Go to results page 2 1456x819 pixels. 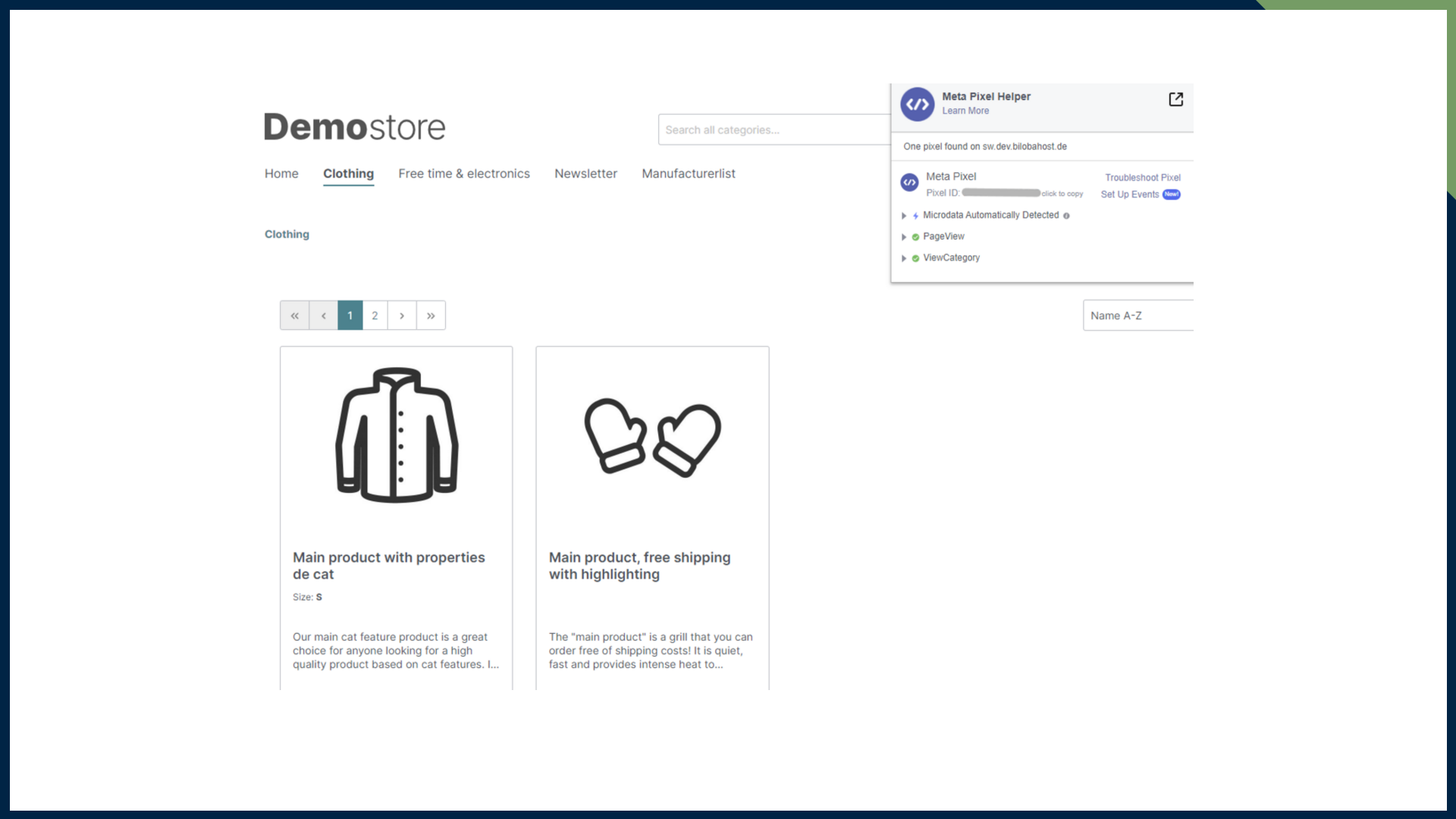click(x=375, y=315)
